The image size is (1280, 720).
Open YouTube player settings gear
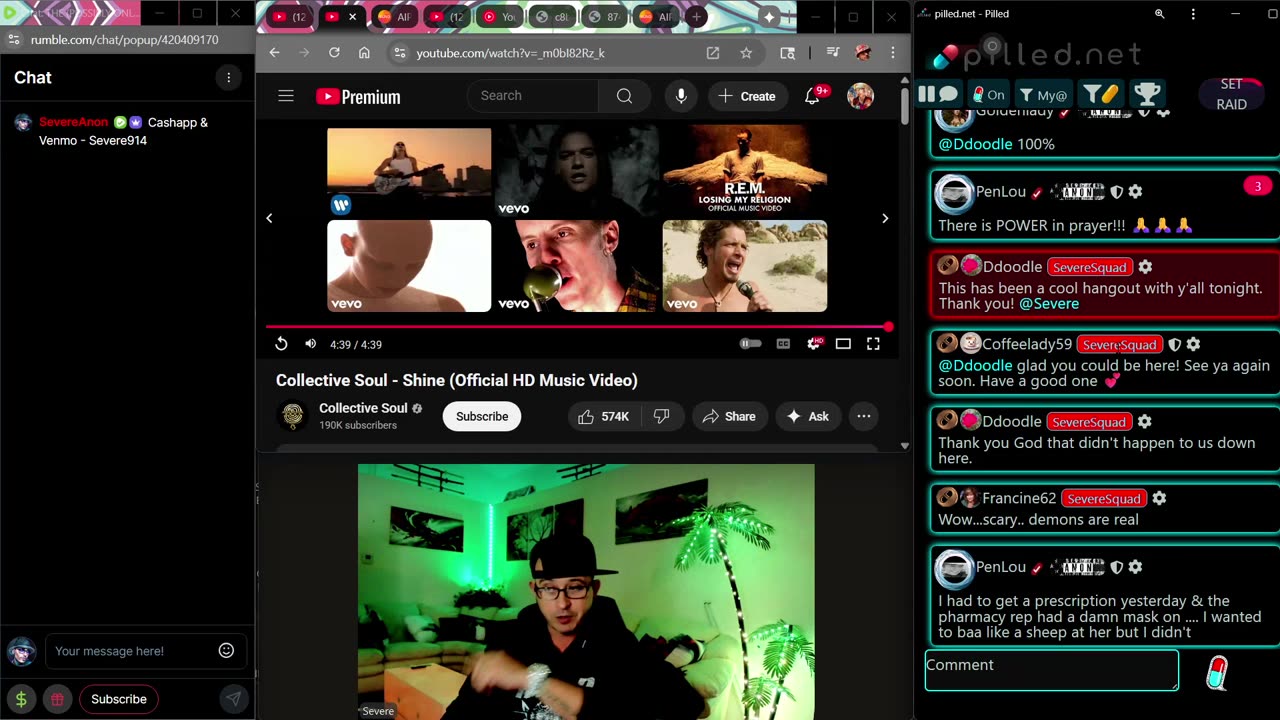pyautogui.click(x=814, y=344)
